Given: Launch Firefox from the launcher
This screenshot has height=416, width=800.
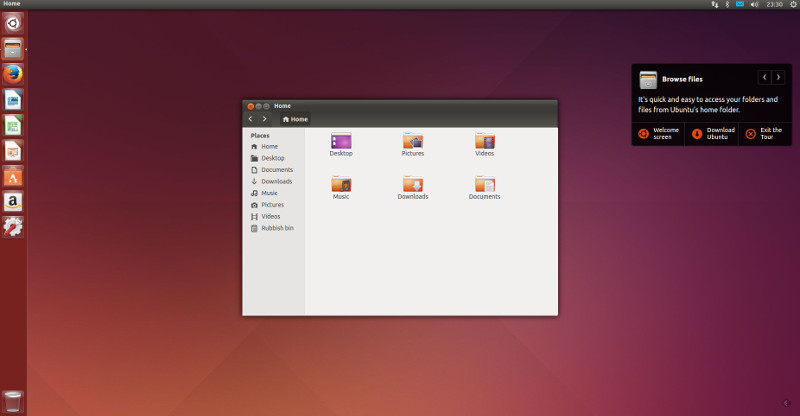Looking at the screenshot, I should 13,74.
